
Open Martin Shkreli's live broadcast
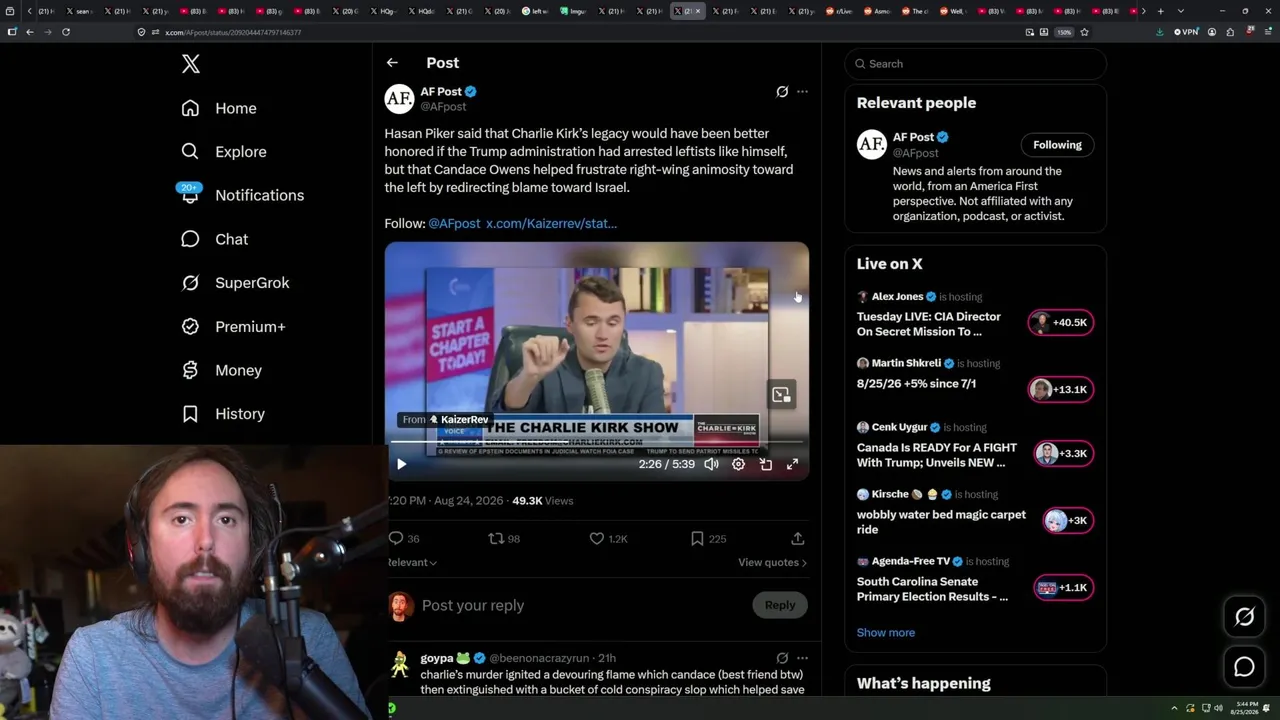coord(917,384)
